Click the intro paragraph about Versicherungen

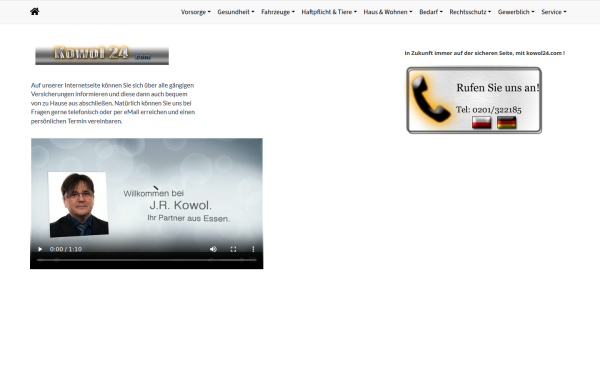point(113,103)
